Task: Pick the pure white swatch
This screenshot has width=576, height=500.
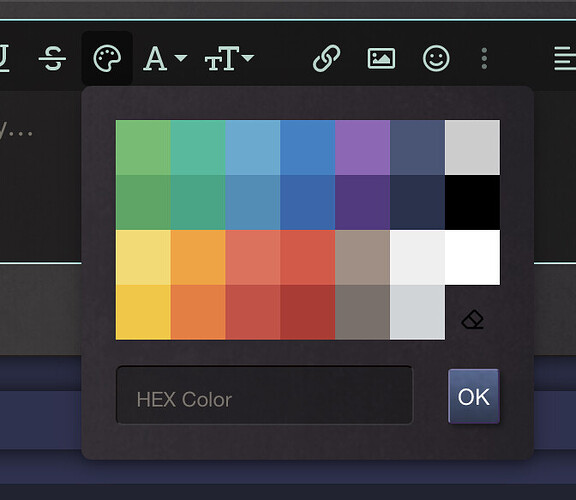Action: click(x=472, y=257)
